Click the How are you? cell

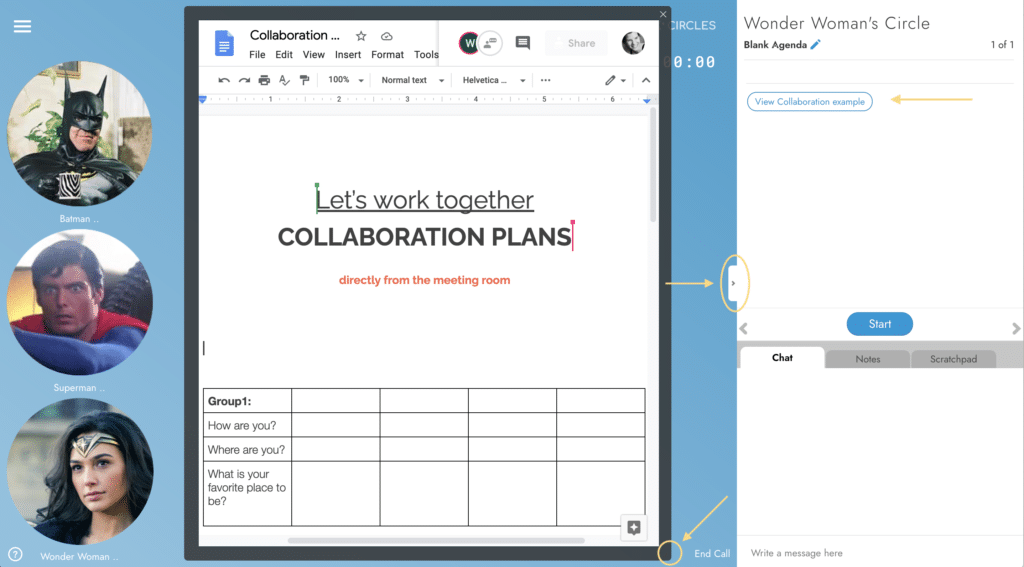point(248,425)
